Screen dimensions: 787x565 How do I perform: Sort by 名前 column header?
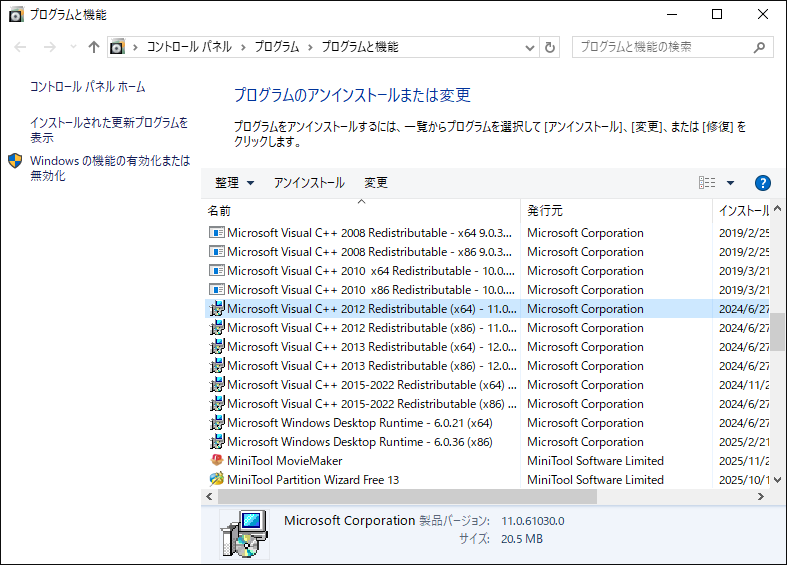(x=361, y=211)
